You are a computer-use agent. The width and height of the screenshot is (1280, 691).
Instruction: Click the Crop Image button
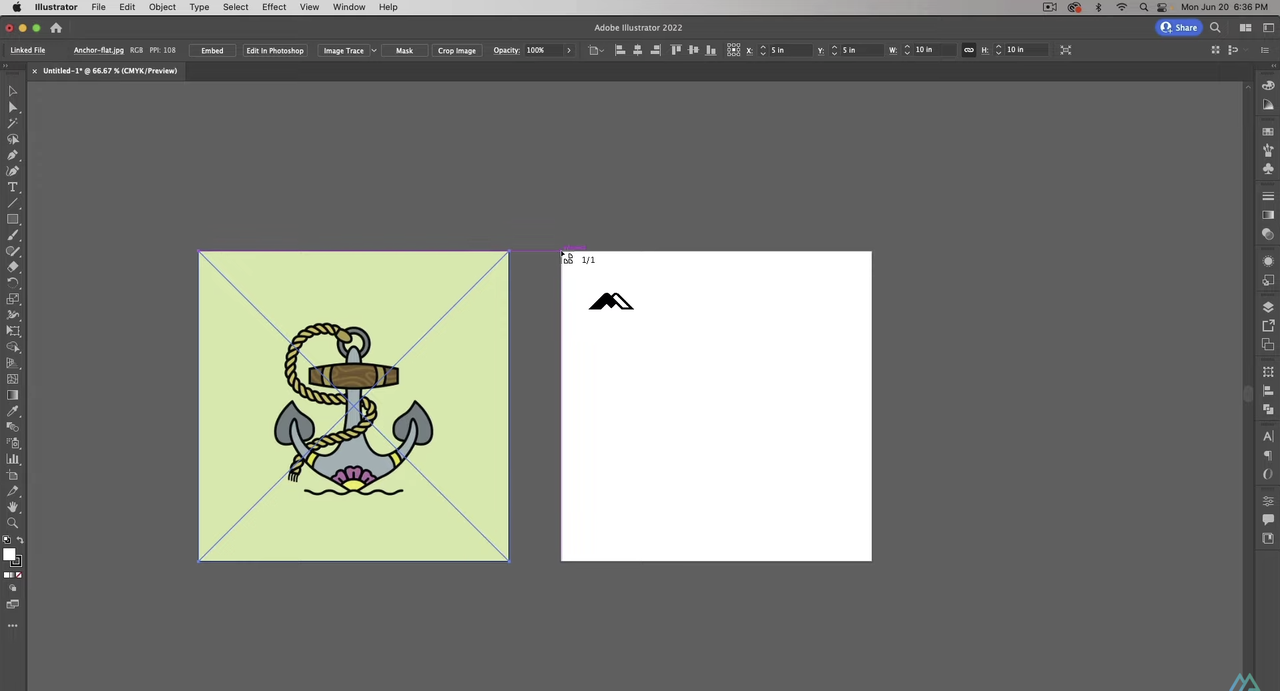pos(456,50)
